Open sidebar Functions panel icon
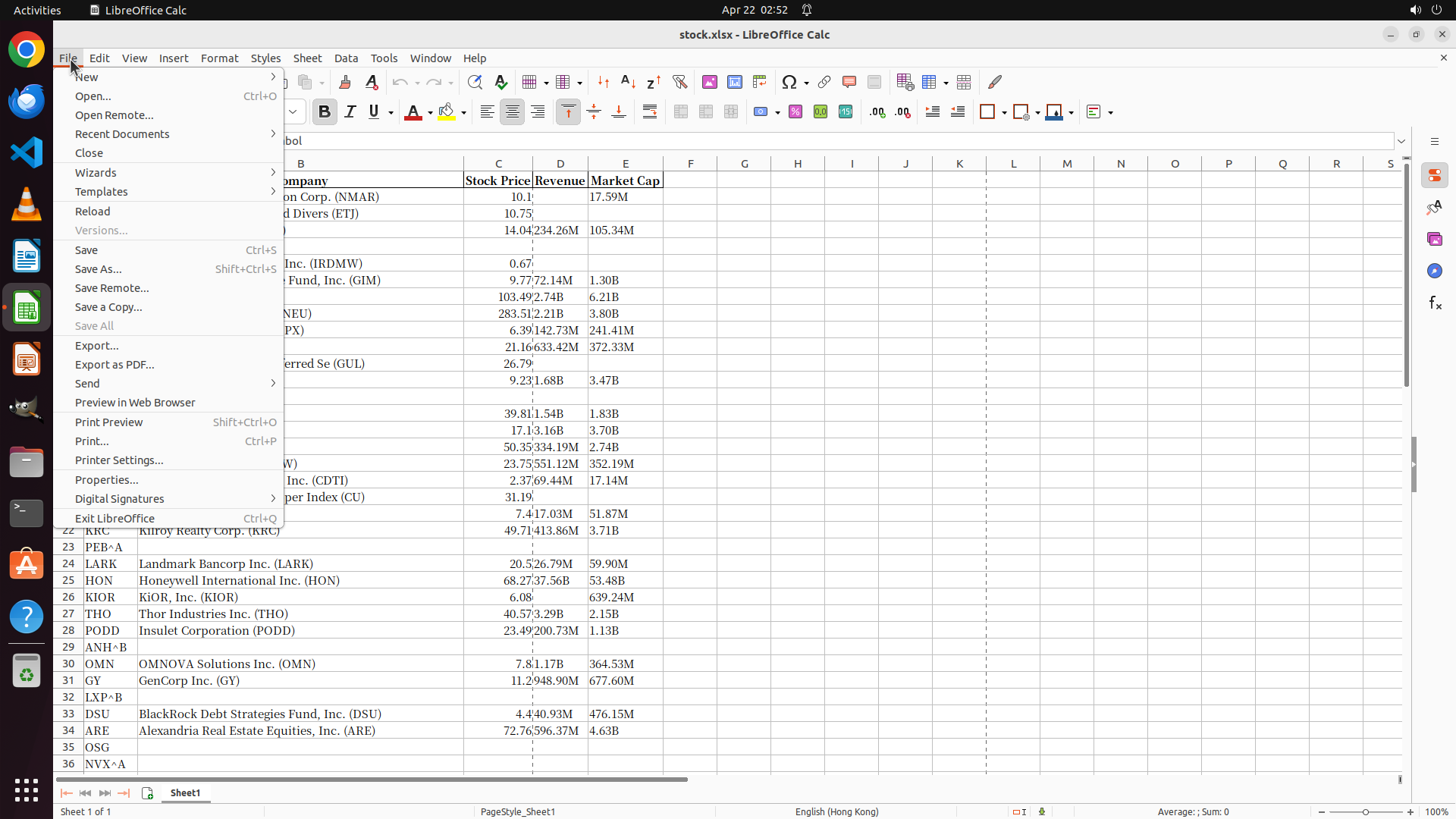The width and height of the screenshot is (1456, 819). tap(1435, 303)
